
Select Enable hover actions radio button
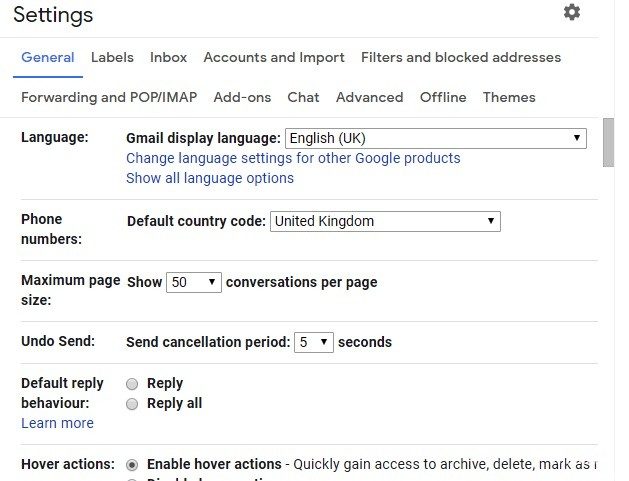(132, 465)
